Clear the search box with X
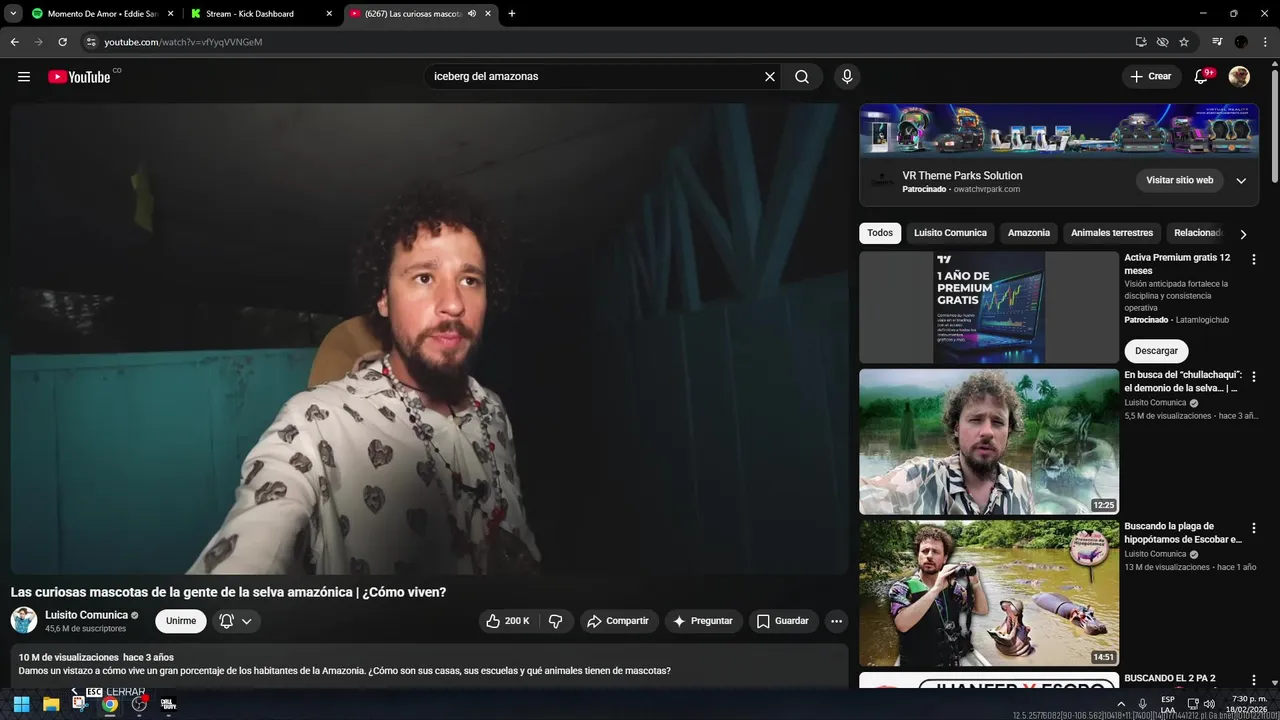 [x=770, y=76]
